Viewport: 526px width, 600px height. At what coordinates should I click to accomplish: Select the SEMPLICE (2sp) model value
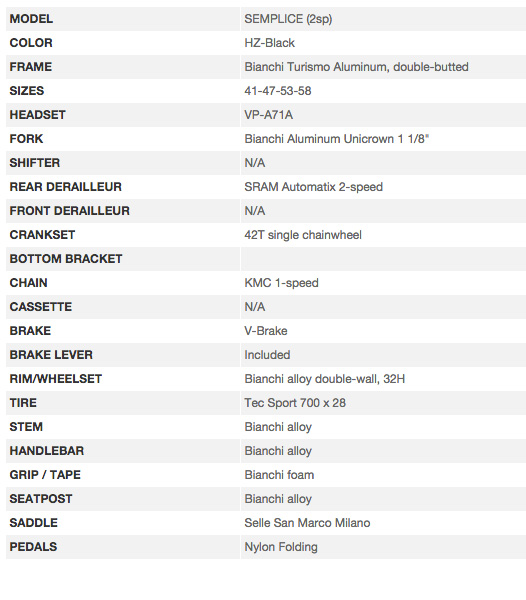point(288,19)
